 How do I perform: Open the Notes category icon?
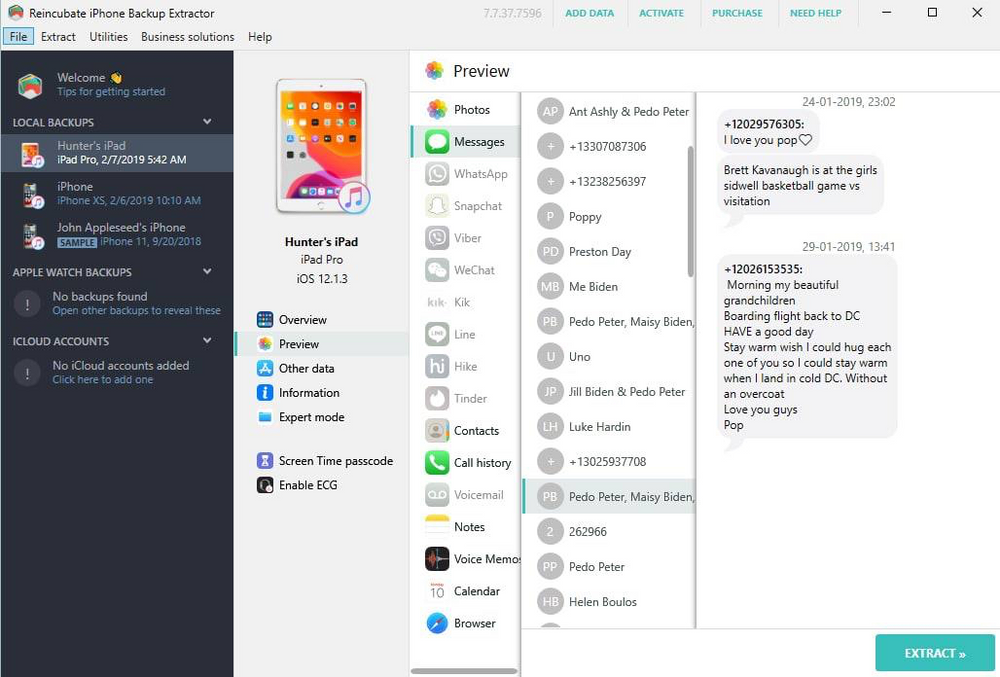pyautogui.click(x=436, y=526)
